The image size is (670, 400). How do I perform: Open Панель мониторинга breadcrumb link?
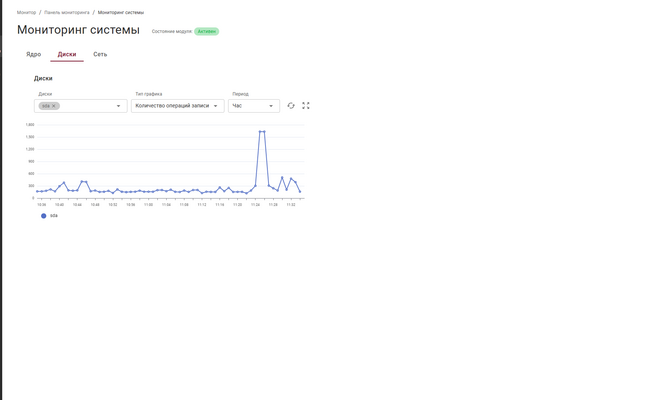tap(66, 13)
